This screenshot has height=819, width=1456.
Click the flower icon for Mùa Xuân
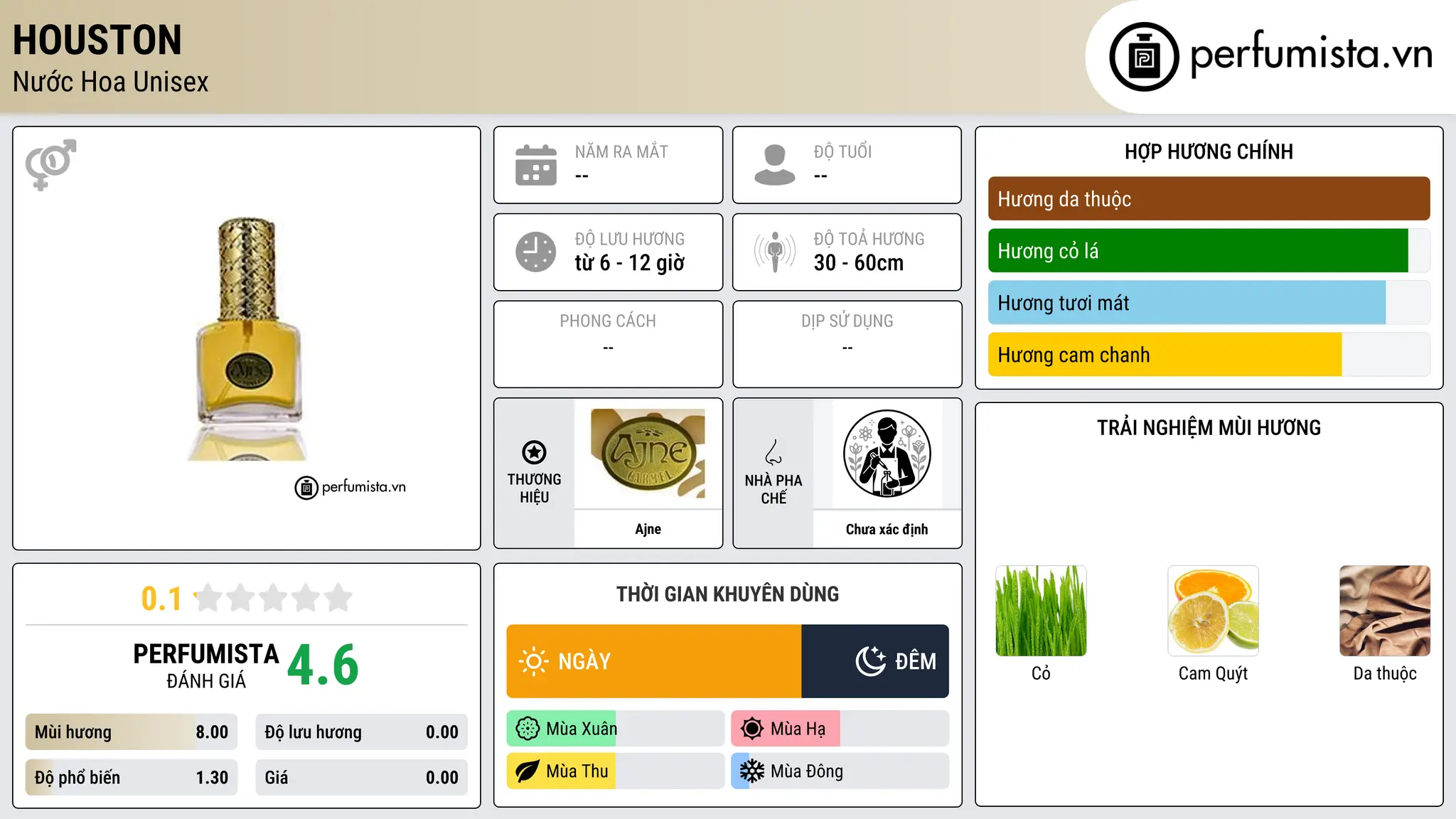click(x=528, y=729)
